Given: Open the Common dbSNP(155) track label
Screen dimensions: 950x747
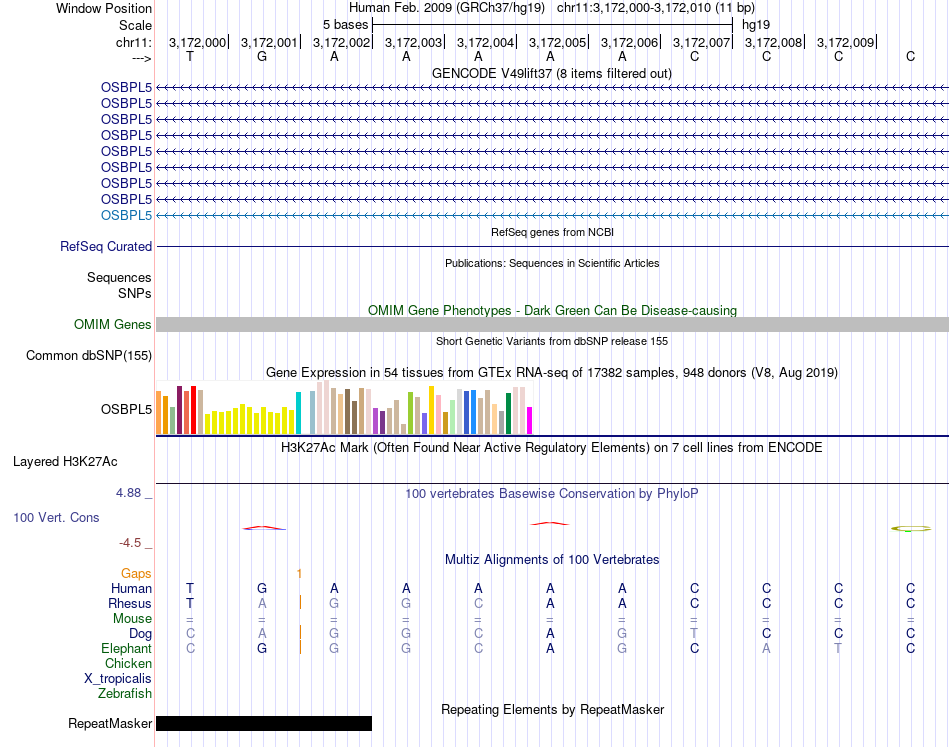Looking at the screenshot, I should click(88, 356).
